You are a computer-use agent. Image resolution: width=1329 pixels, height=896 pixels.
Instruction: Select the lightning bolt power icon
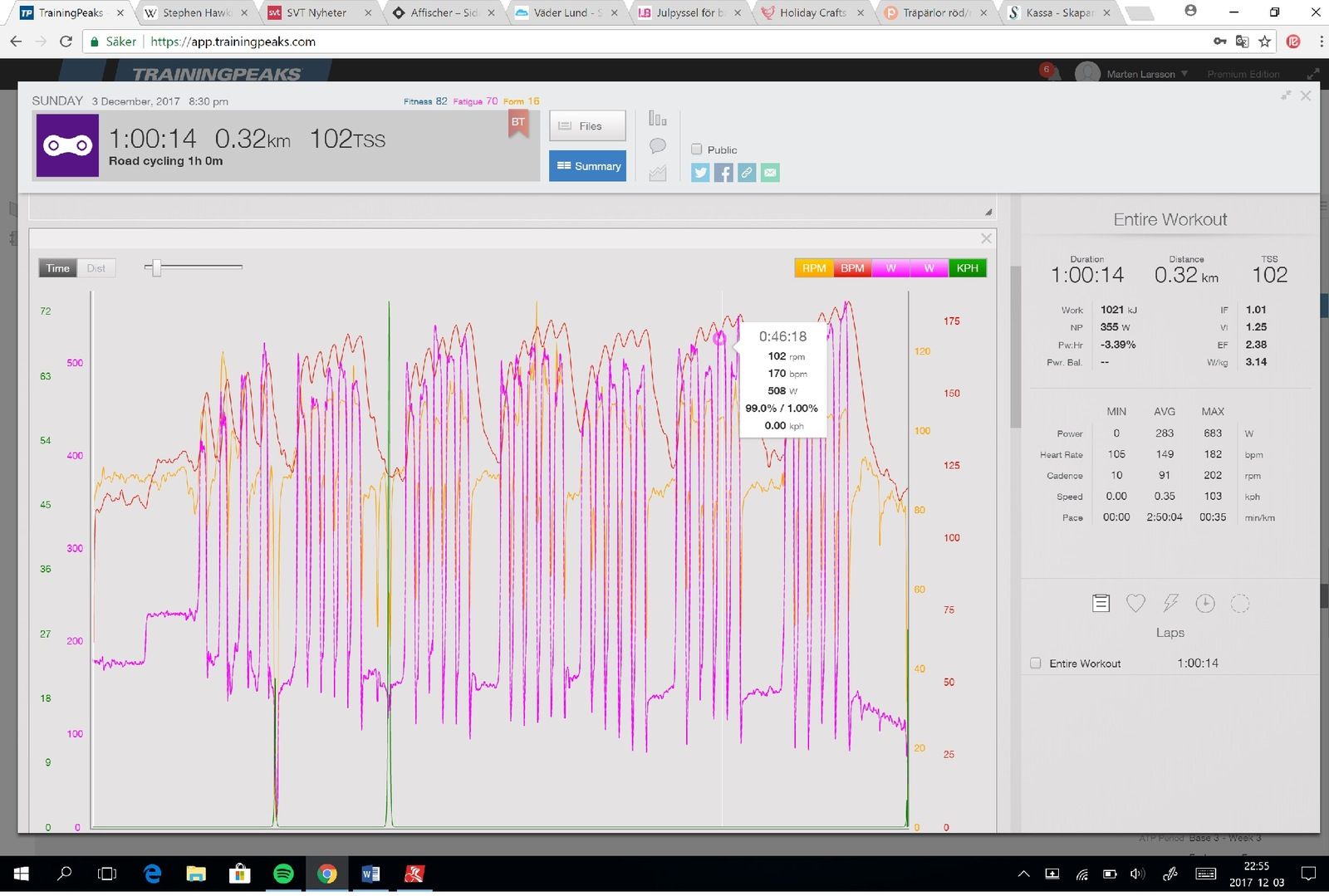tap(1170, 604)
